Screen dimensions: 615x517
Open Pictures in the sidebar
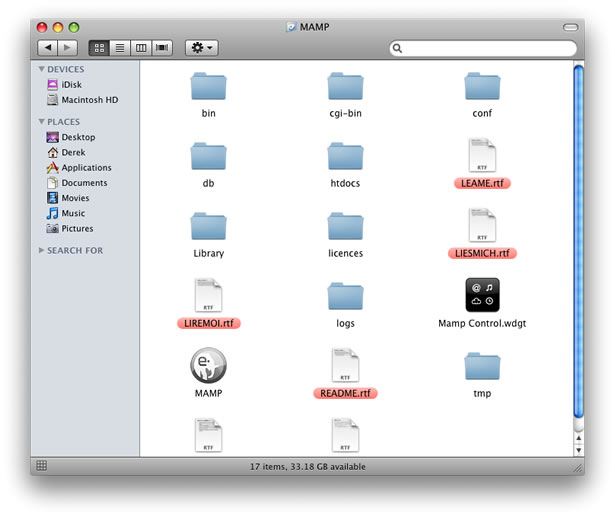pos(70,228)
